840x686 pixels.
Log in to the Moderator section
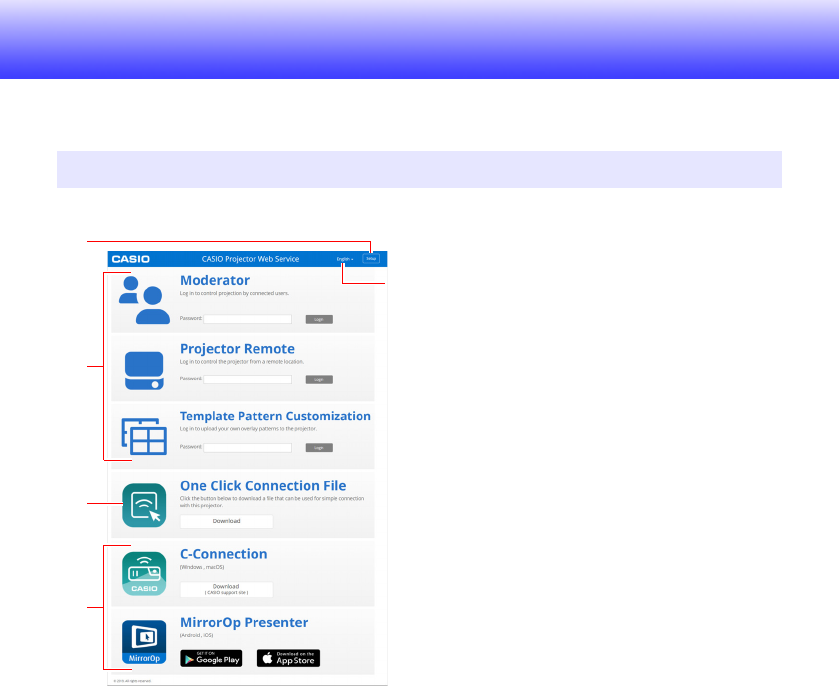coord(319,319)
